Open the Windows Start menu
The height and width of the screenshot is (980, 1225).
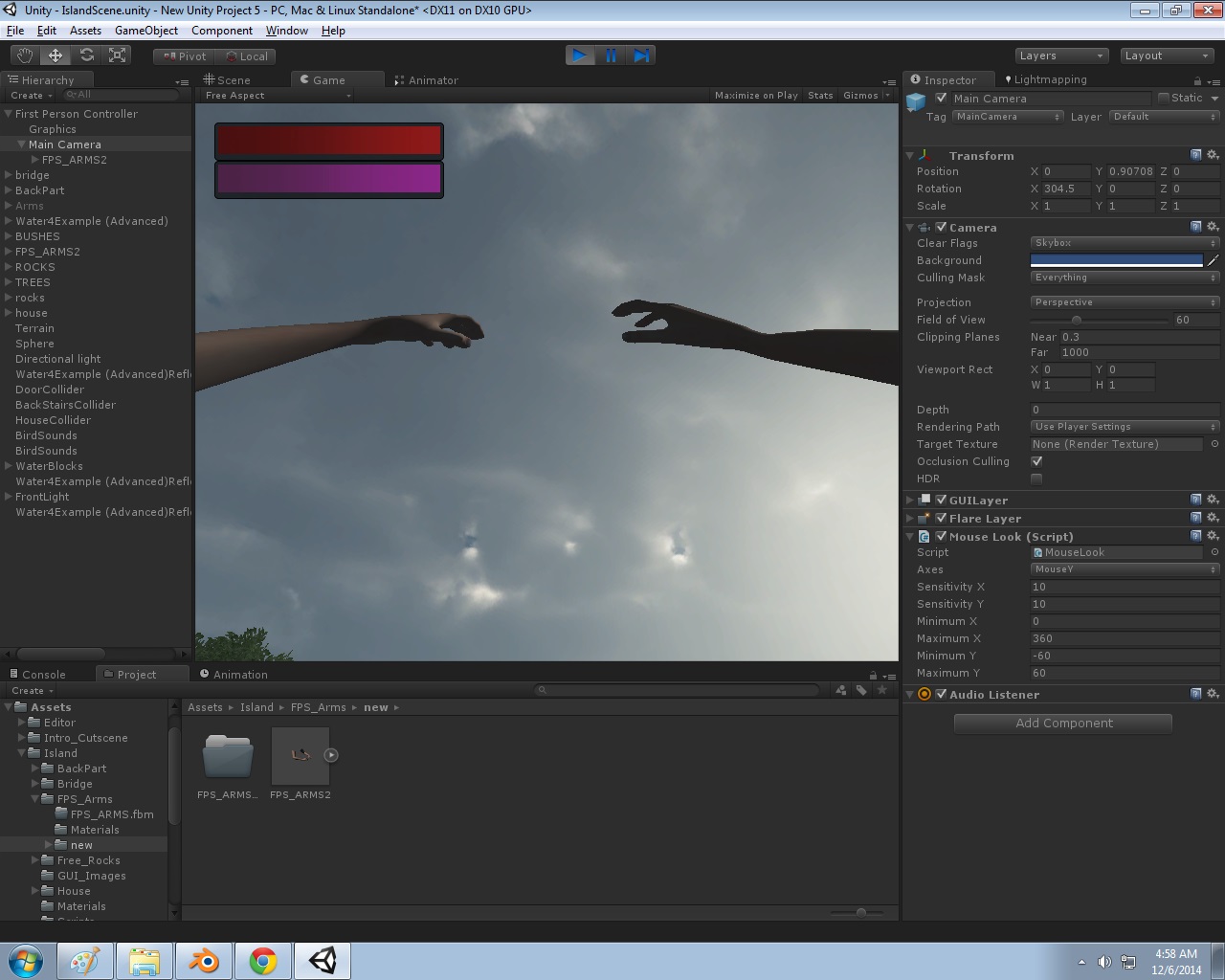tap(26, 961)
